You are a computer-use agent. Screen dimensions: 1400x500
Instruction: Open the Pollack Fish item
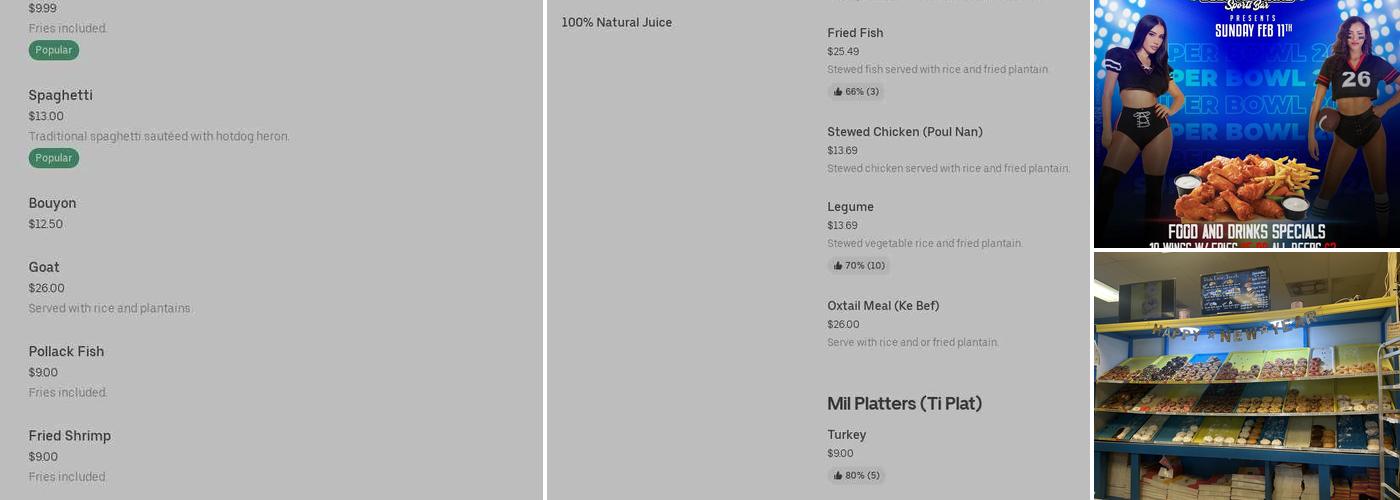(67, 352)
